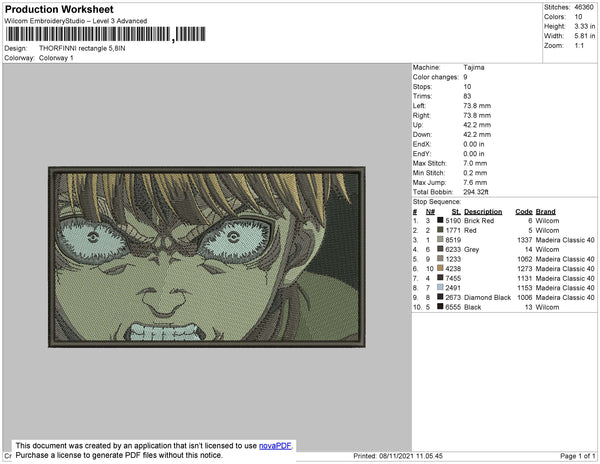Image resolution: width=600 pixels, height=464 pixels.
Task: Click the barcode below the worksheet title
Action: [106, 34]
